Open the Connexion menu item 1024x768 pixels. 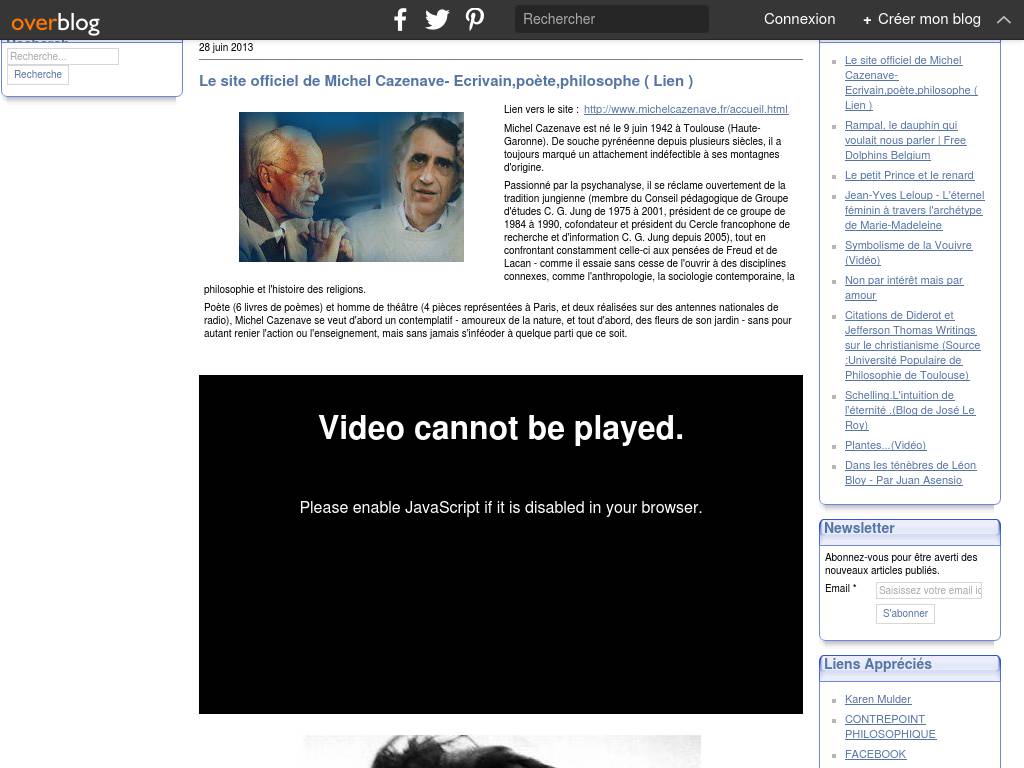pos(799,19)
